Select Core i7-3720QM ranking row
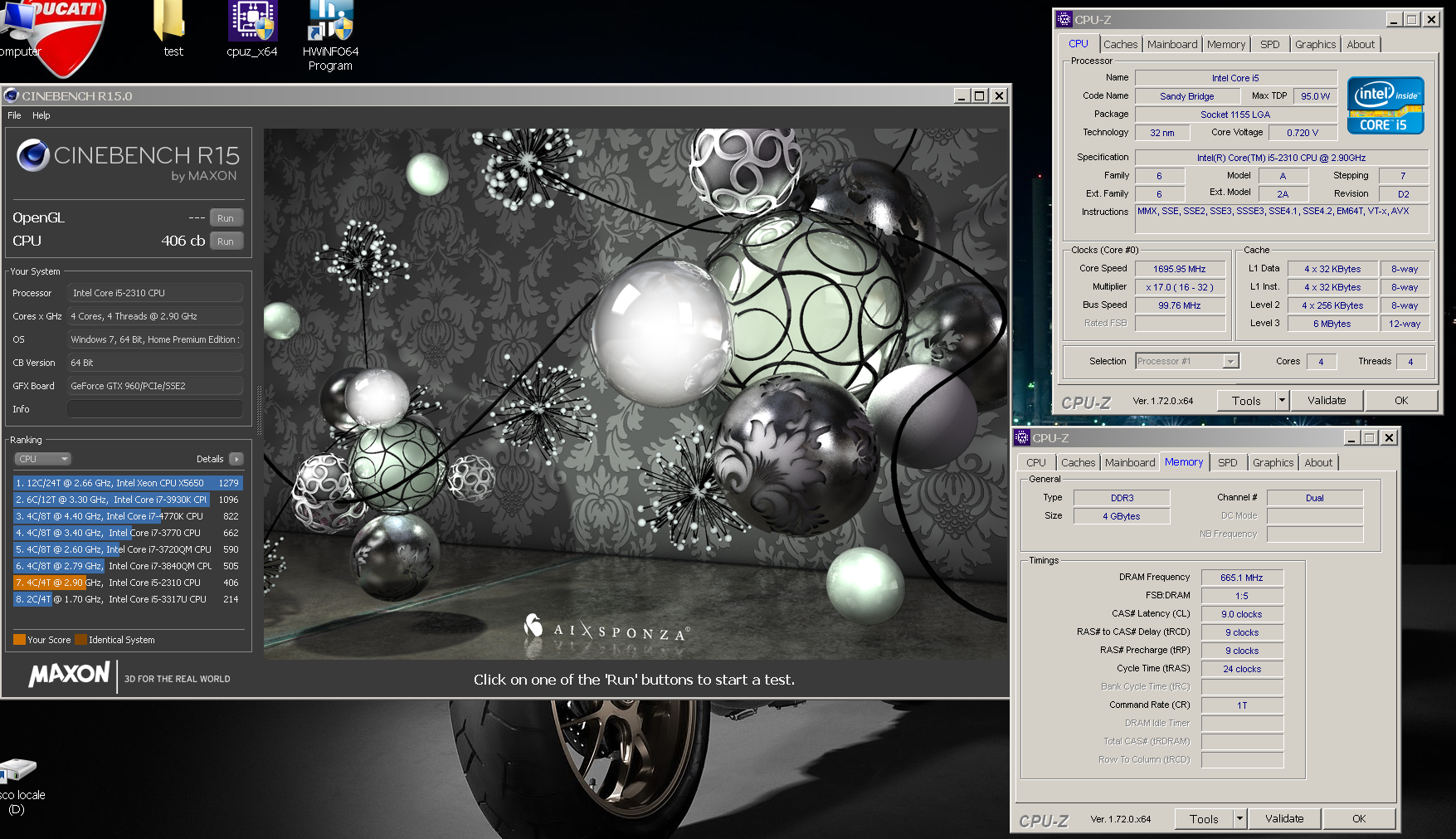This screenshot has width=1456, height=839. point(128,549)
